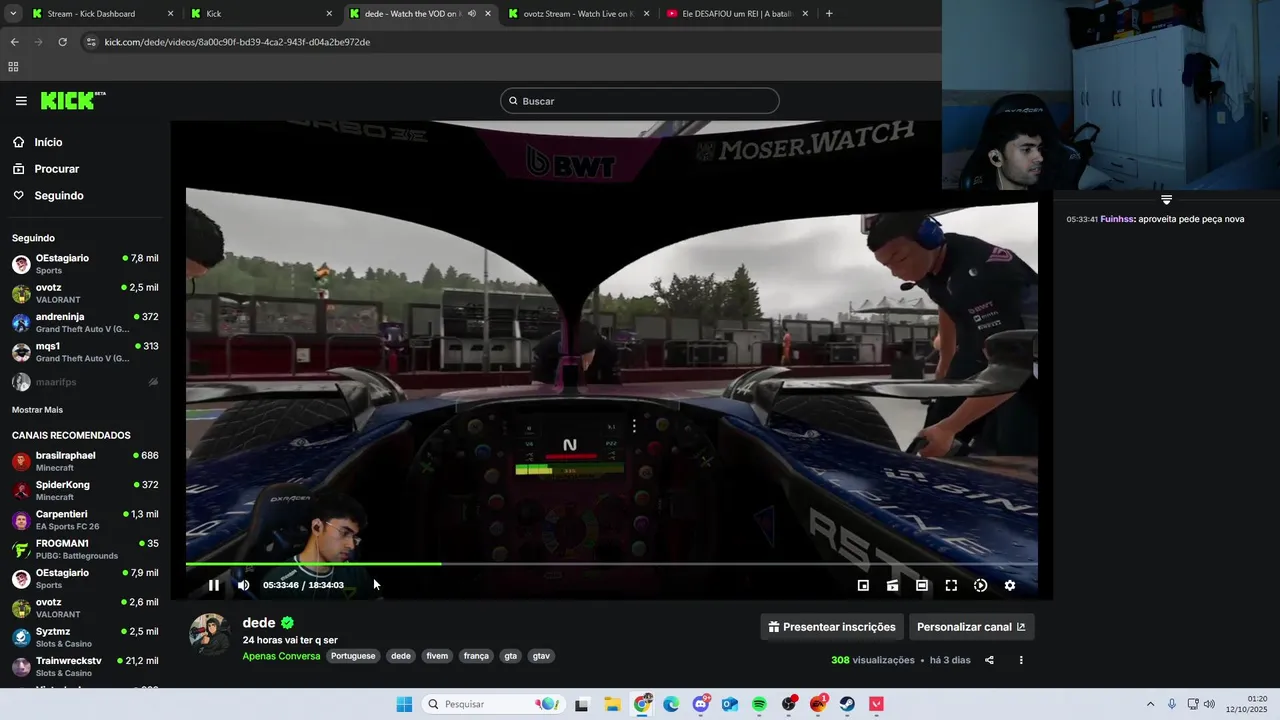Open mqs1 channel in sidebar

[x=85, y=352]
